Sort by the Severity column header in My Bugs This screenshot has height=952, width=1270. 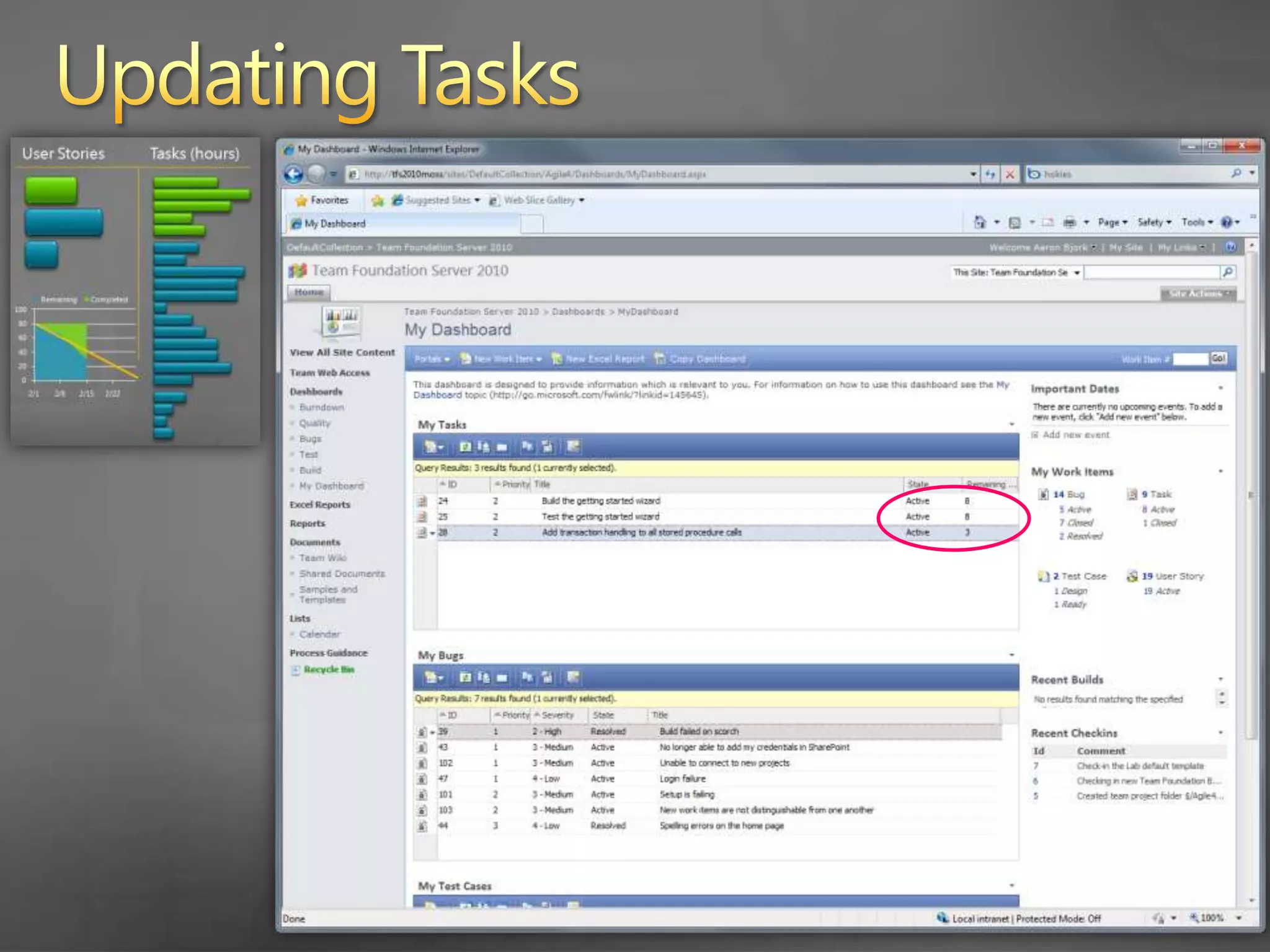tap(557, 715)
